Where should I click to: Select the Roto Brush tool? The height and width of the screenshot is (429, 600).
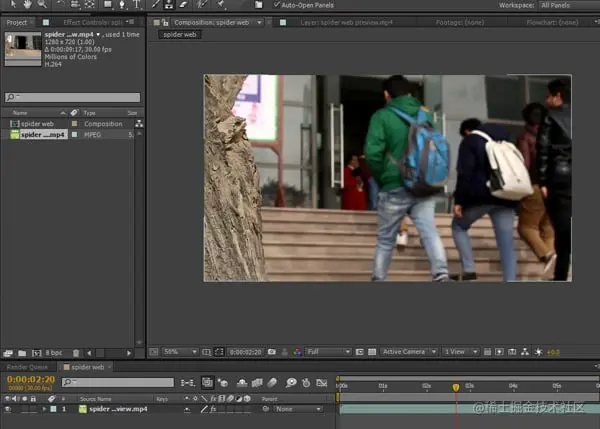coord(202,4)
